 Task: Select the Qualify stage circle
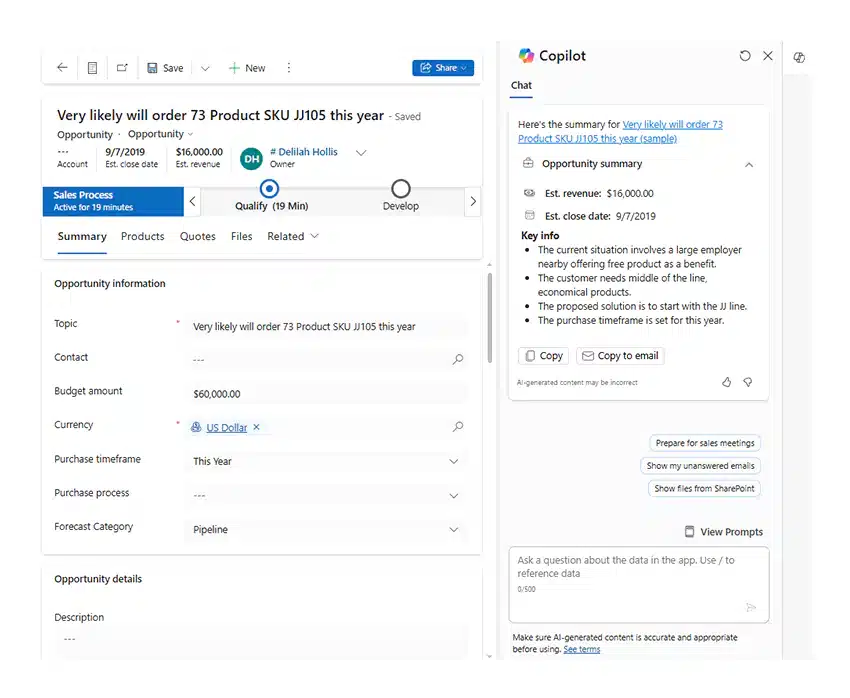click(x=269, y=189)
